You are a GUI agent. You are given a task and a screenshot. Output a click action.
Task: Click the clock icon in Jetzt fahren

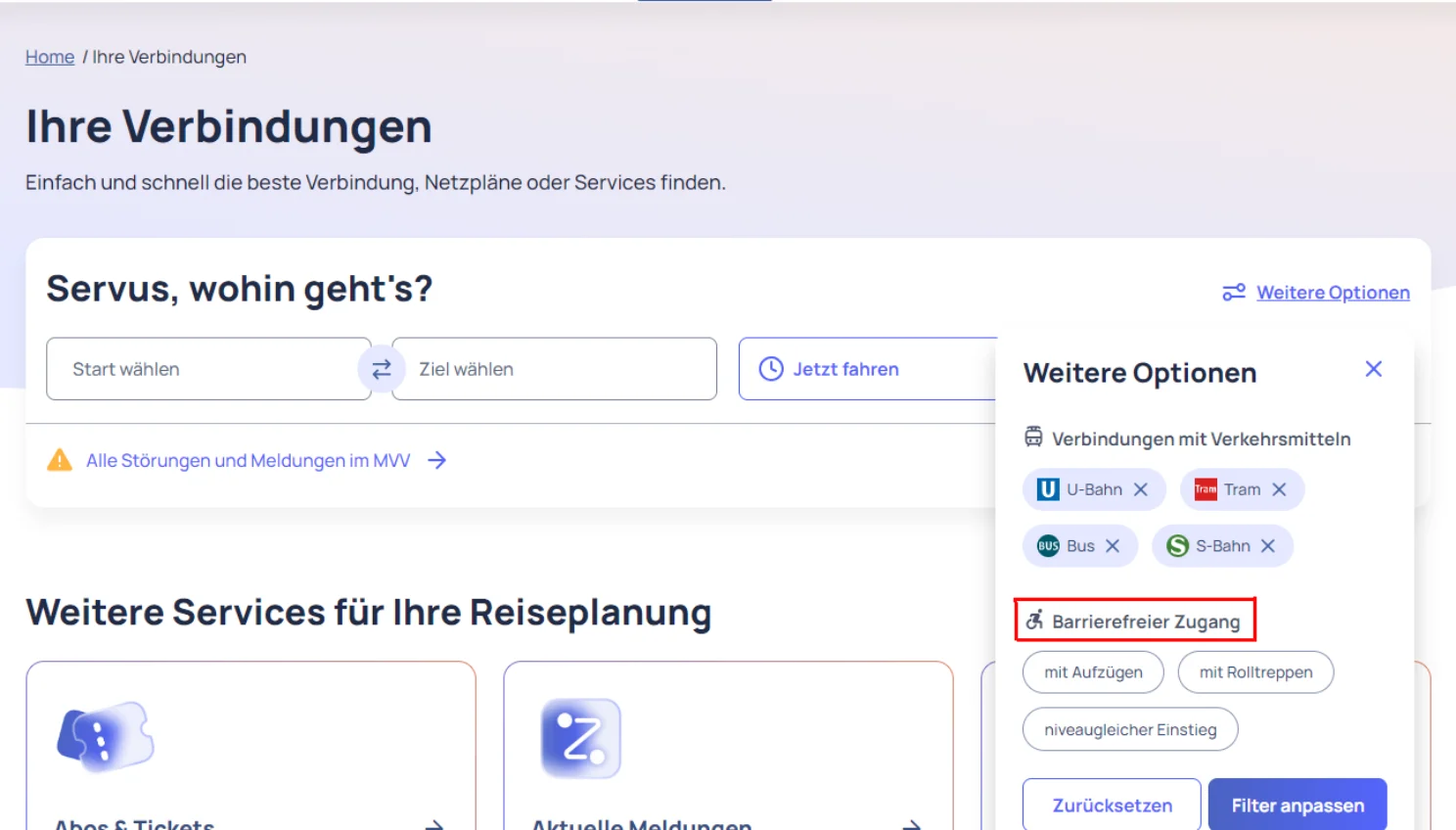(x=771, y=369)
